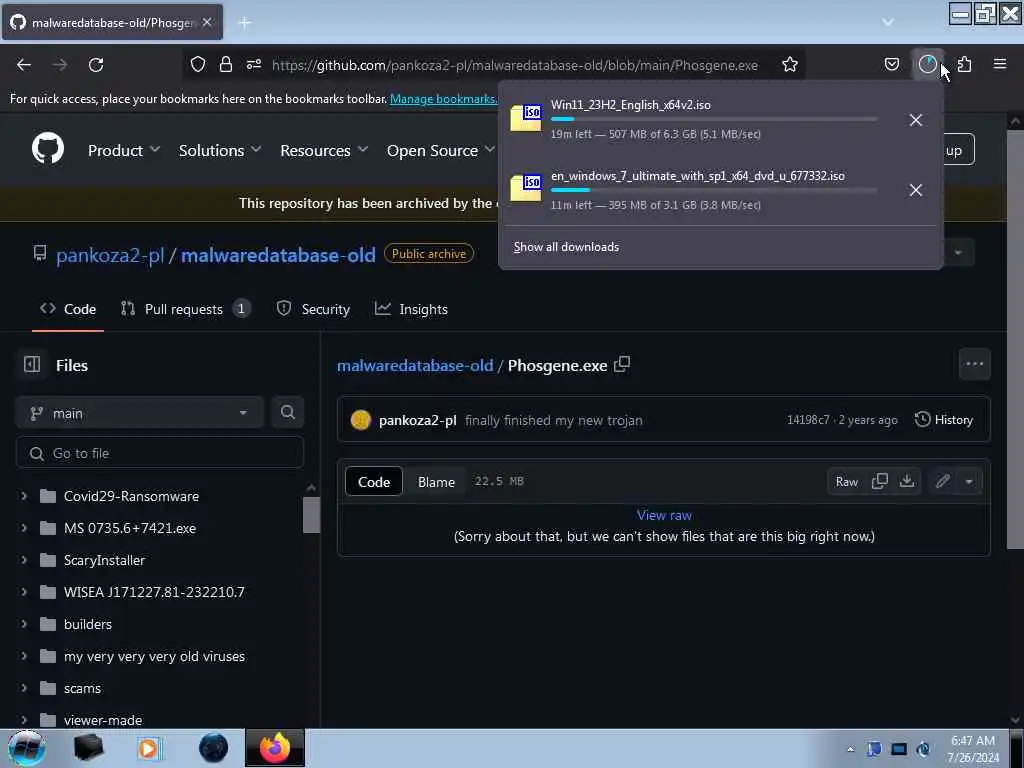1024x768 pixels.
Task: Bookmark this page with the star icon
Action: pos(790,64)
